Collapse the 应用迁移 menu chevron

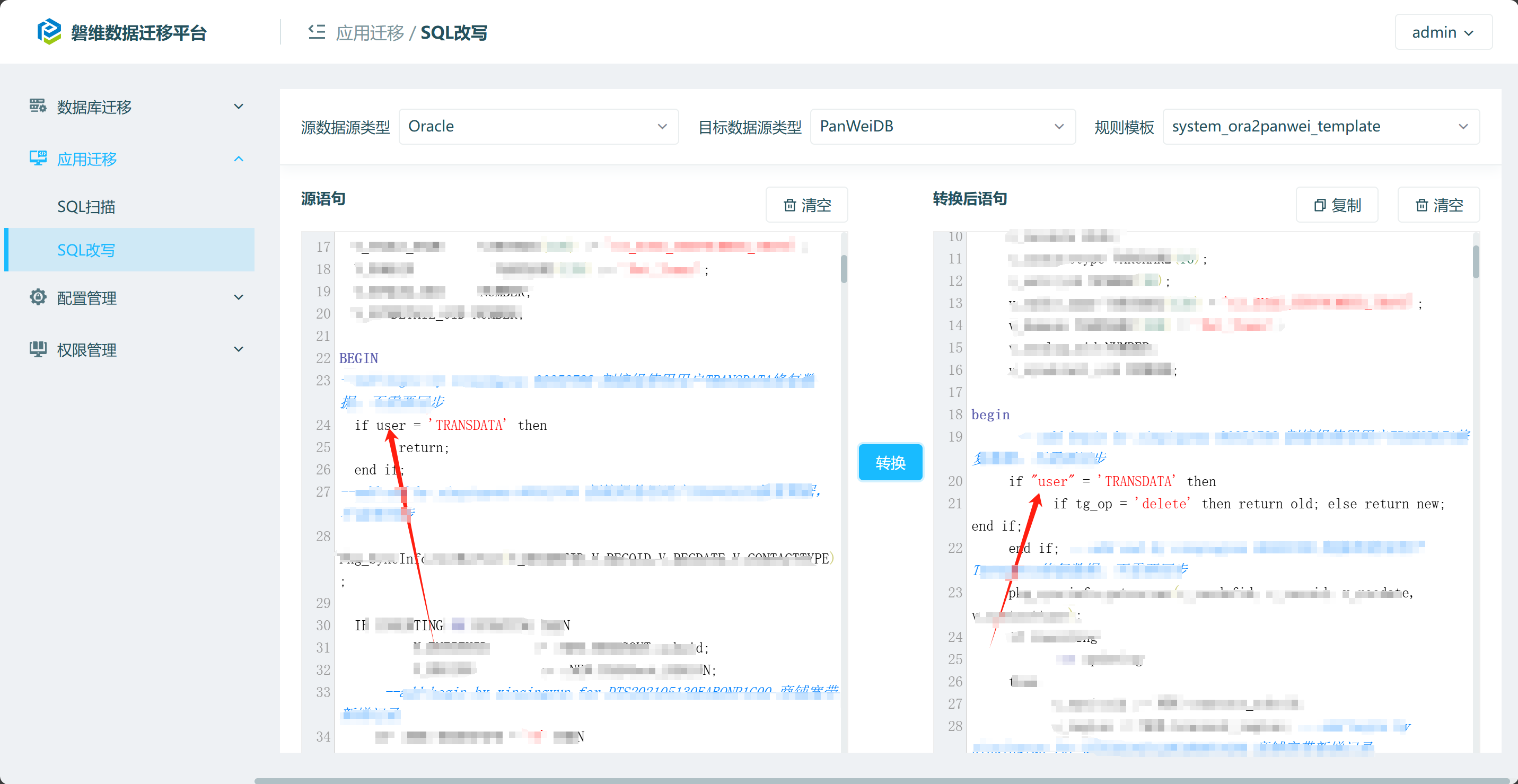(x=239, y=158)
